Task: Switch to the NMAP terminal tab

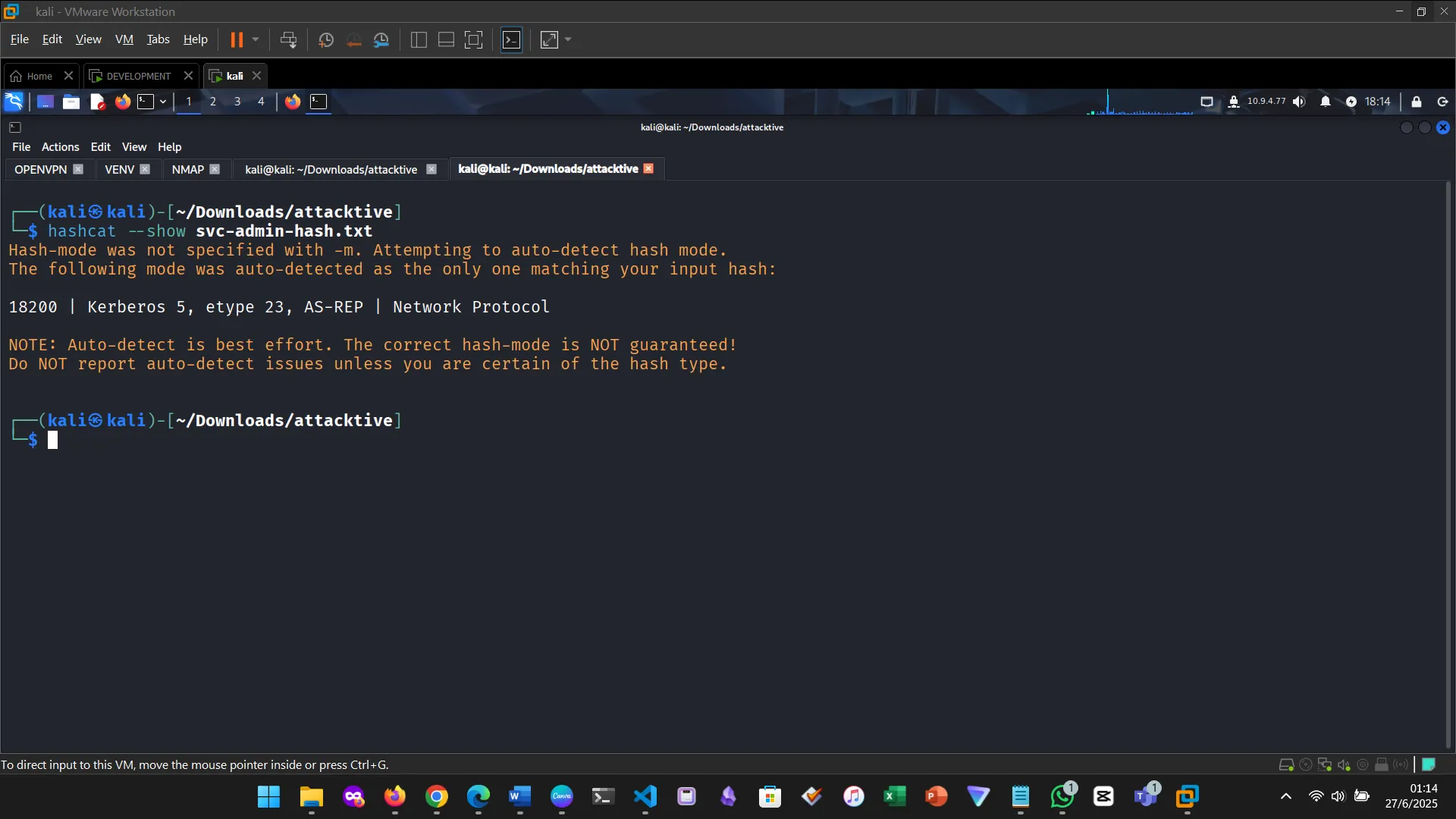Action: (187, 169)
